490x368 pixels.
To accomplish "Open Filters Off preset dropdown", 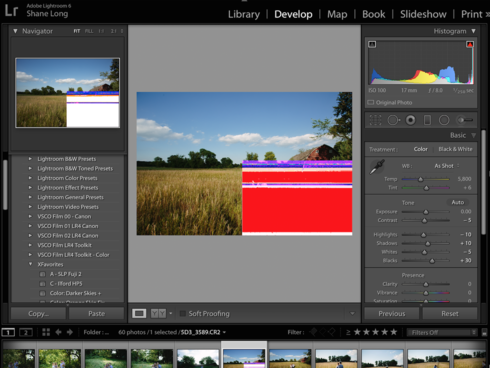I will click(442, 332).
